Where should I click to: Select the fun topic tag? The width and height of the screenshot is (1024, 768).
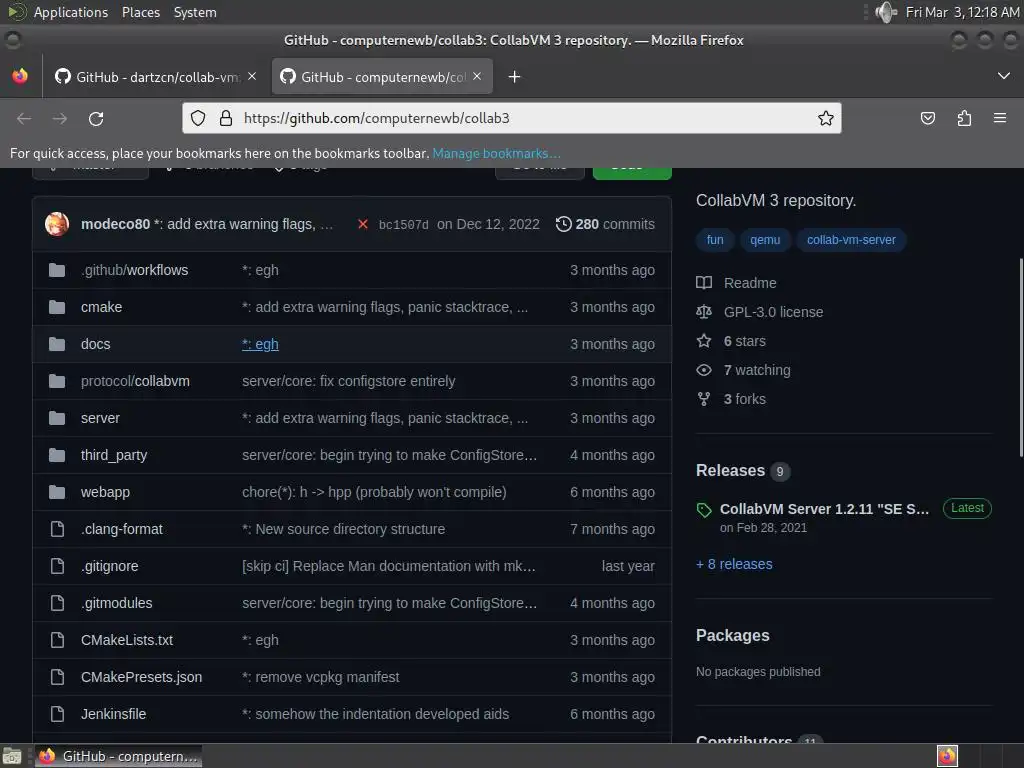715,240
